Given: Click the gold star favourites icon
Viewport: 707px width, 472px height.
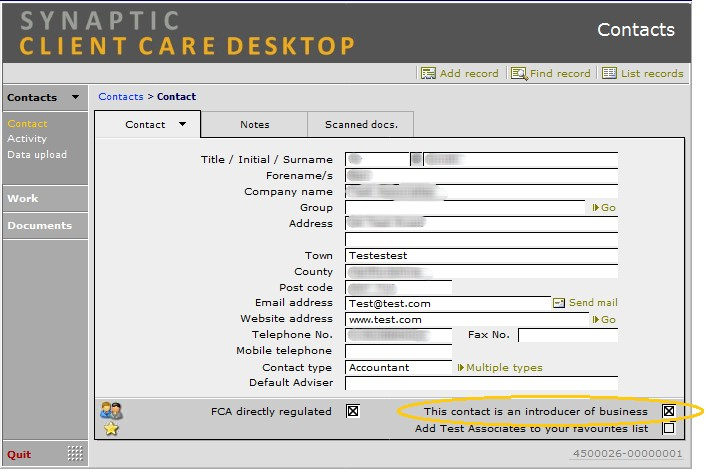Looking at the screenshot, I should click(x=111, y=428).
